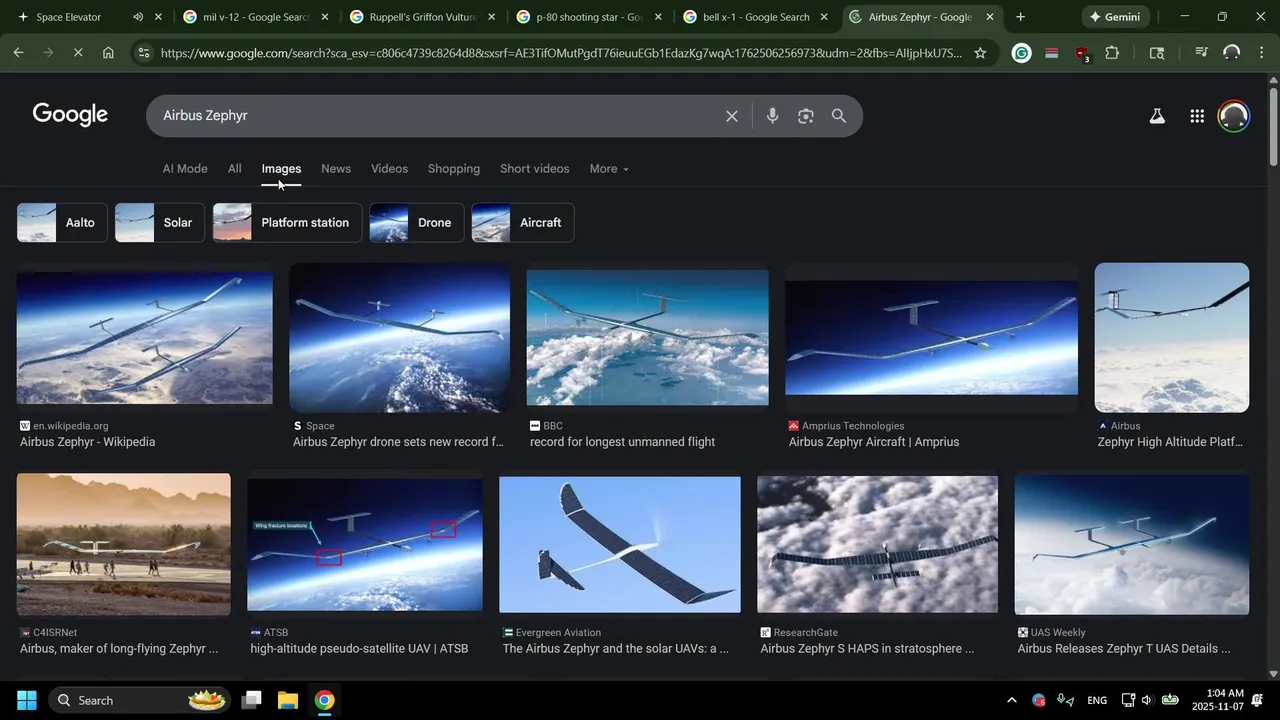Open the Extensions puzzle icon

1112,53
